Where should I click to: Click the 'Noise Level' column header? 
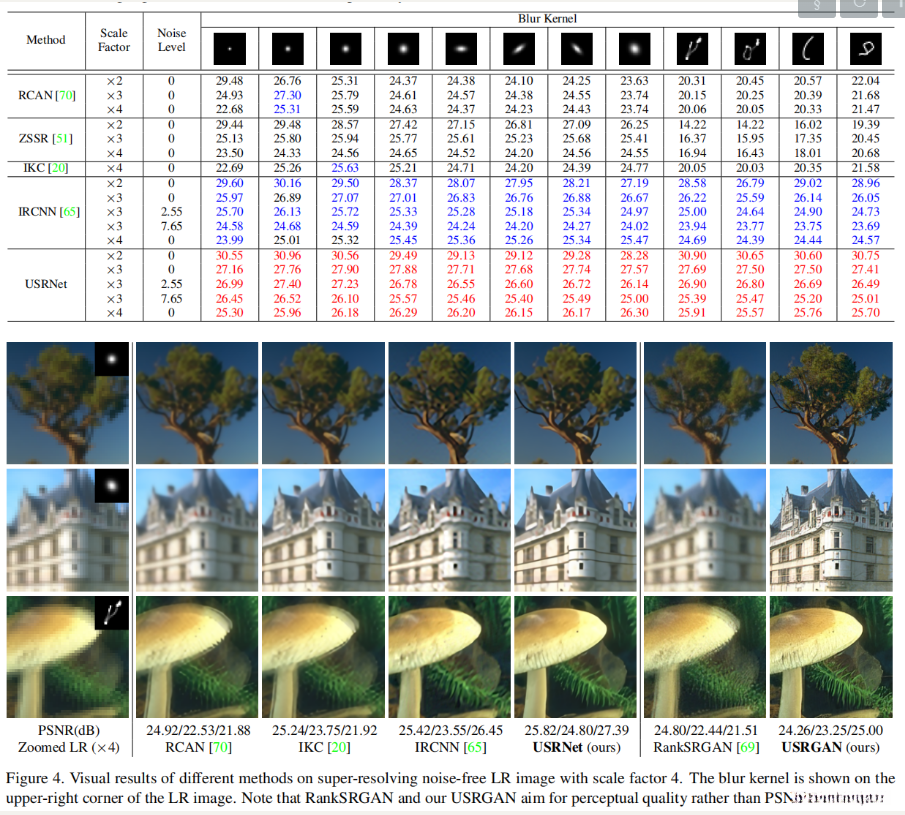click(x=171, y=40)
